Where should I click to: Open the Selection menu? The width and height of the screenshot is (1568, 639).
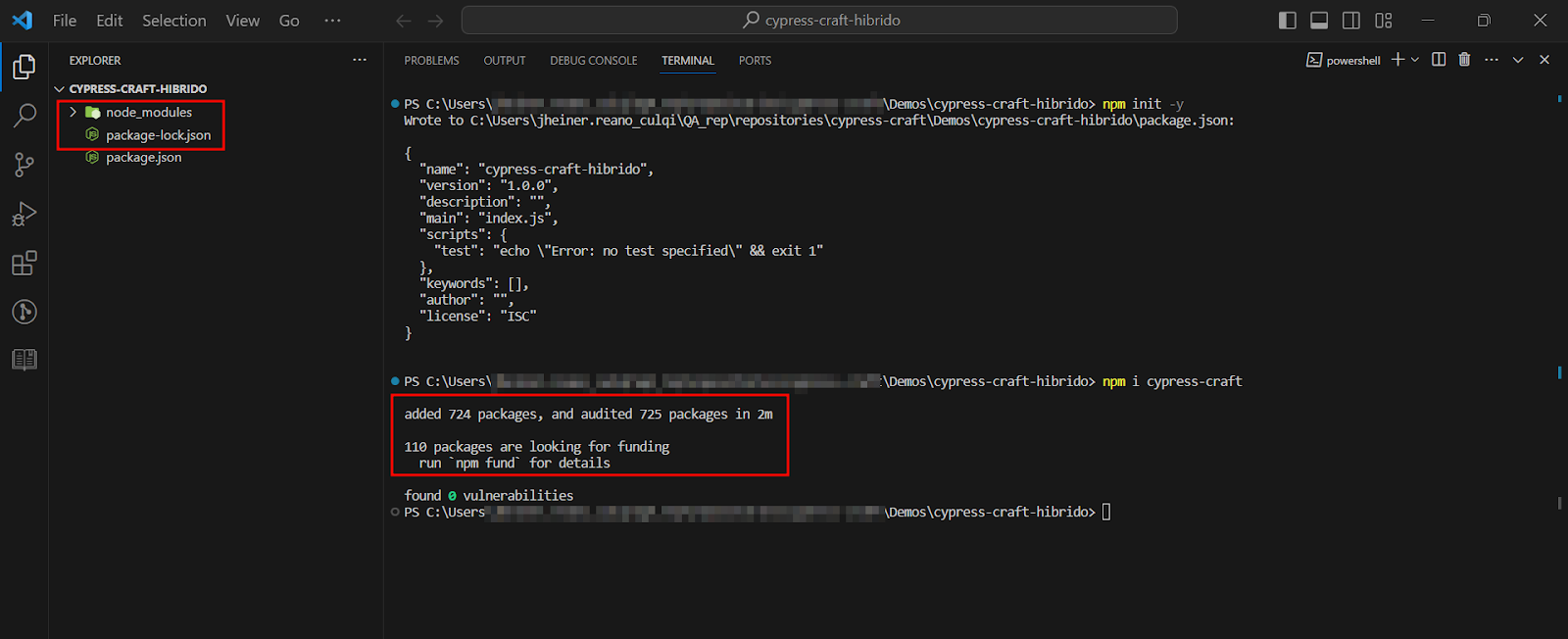pos(174,21)
